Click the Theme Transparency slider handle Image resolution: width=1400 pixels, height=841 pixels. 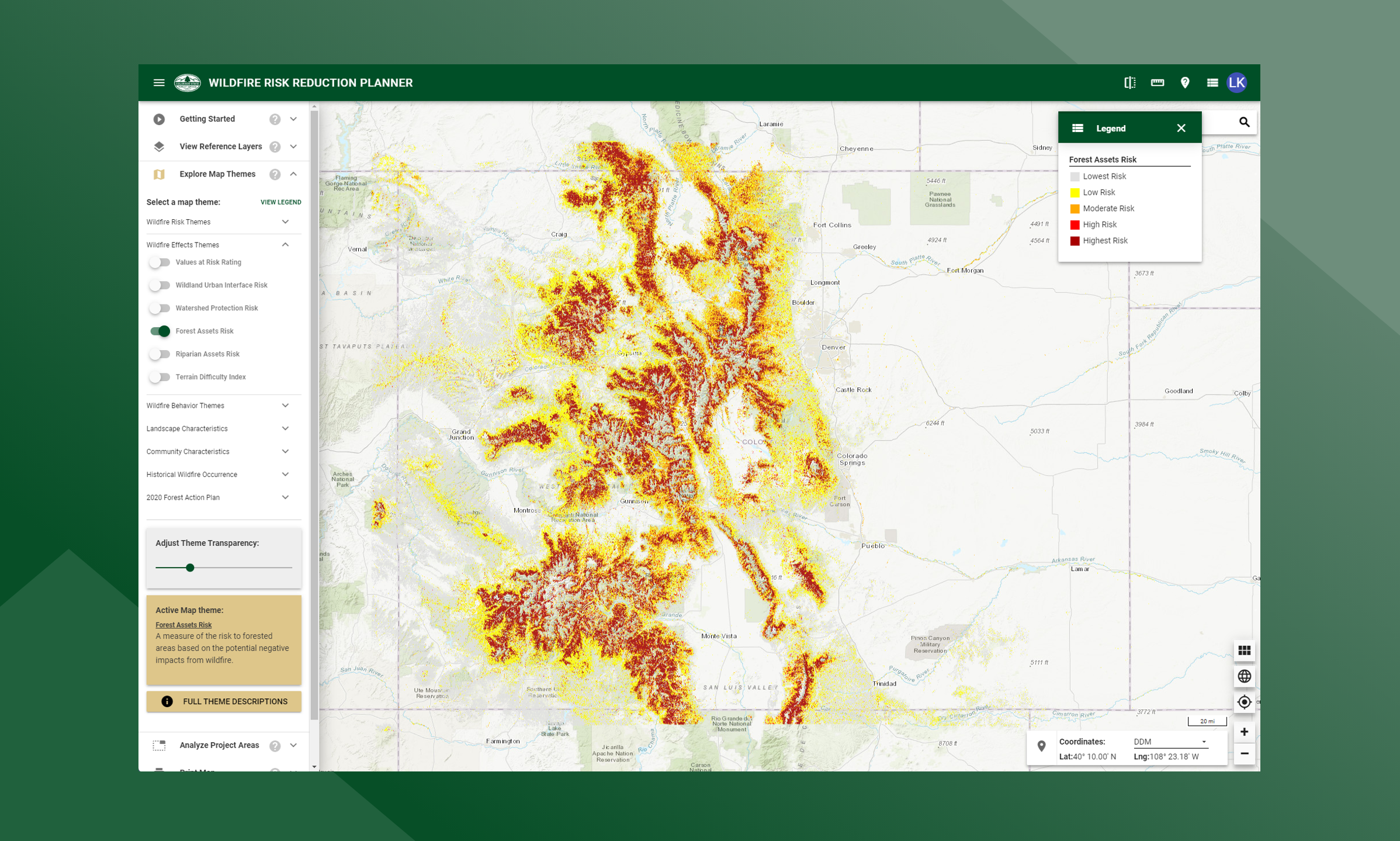[x=190, y=567]
